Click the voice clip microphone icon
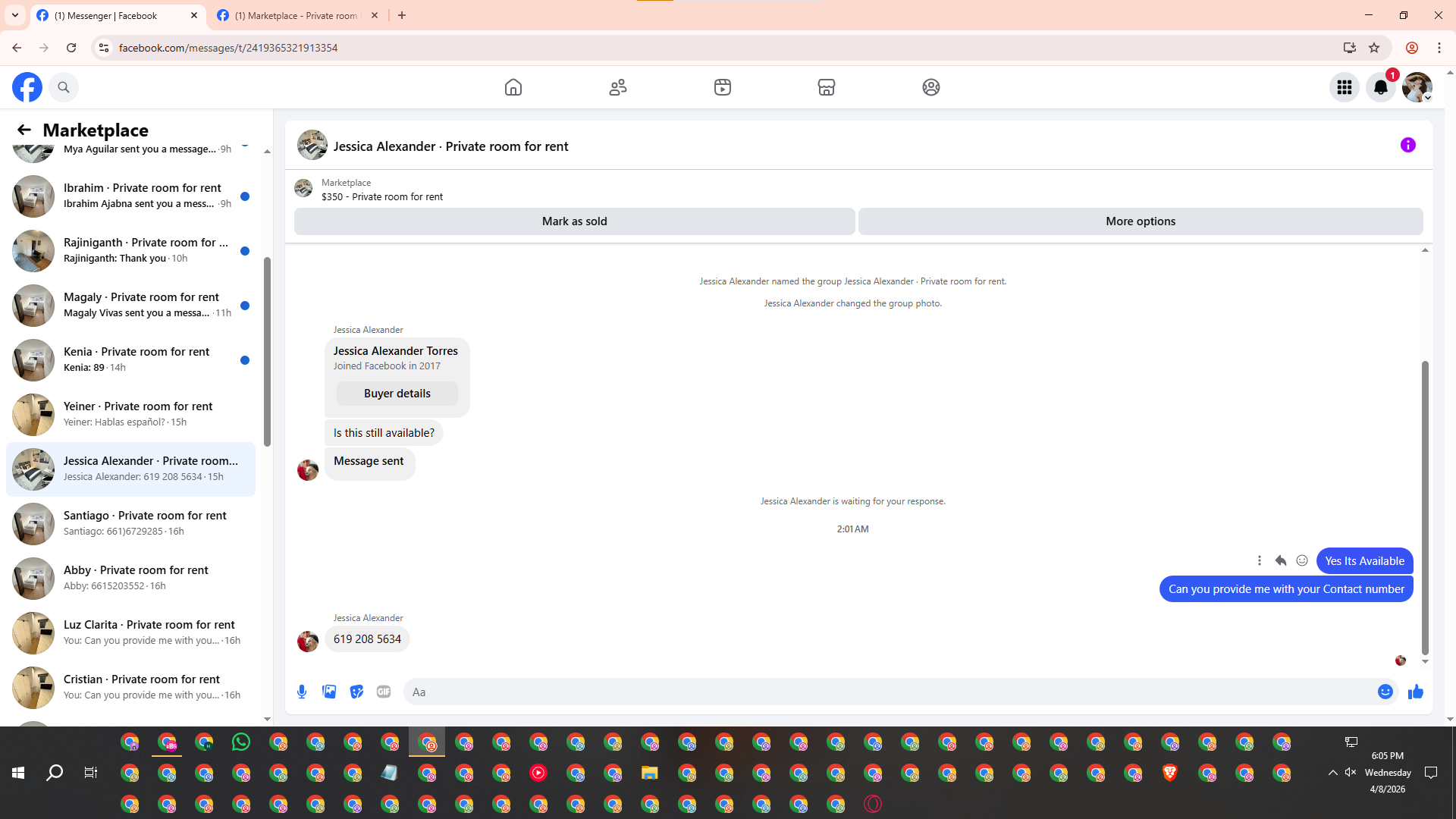Viewport: 1456px width, 819px height. 302,692
